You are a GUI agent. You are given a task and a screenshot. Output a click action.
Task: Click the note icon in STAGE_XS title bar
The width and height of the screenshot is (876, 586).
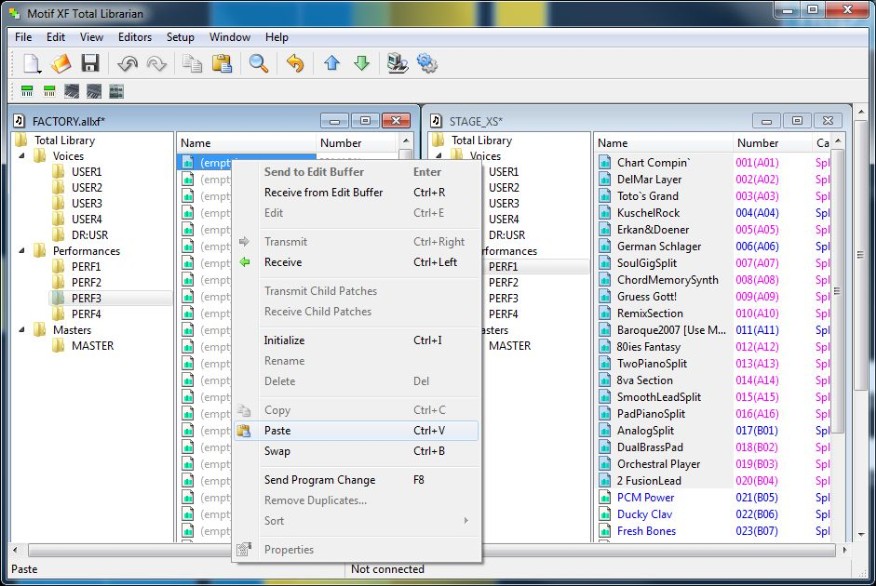coord(436,121)
